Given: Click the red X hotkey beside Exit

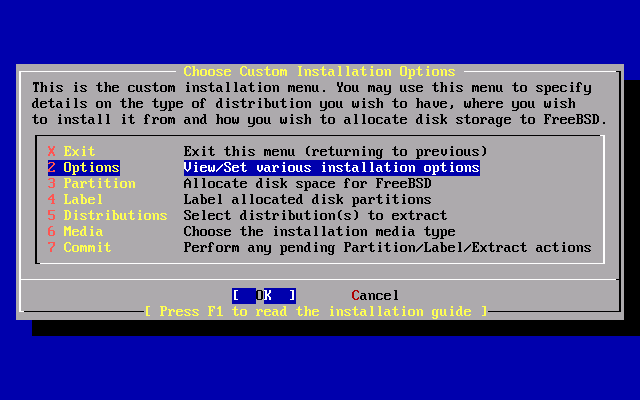Looking at the screenshot, I should pyautogui.click(x=52, y=152).
